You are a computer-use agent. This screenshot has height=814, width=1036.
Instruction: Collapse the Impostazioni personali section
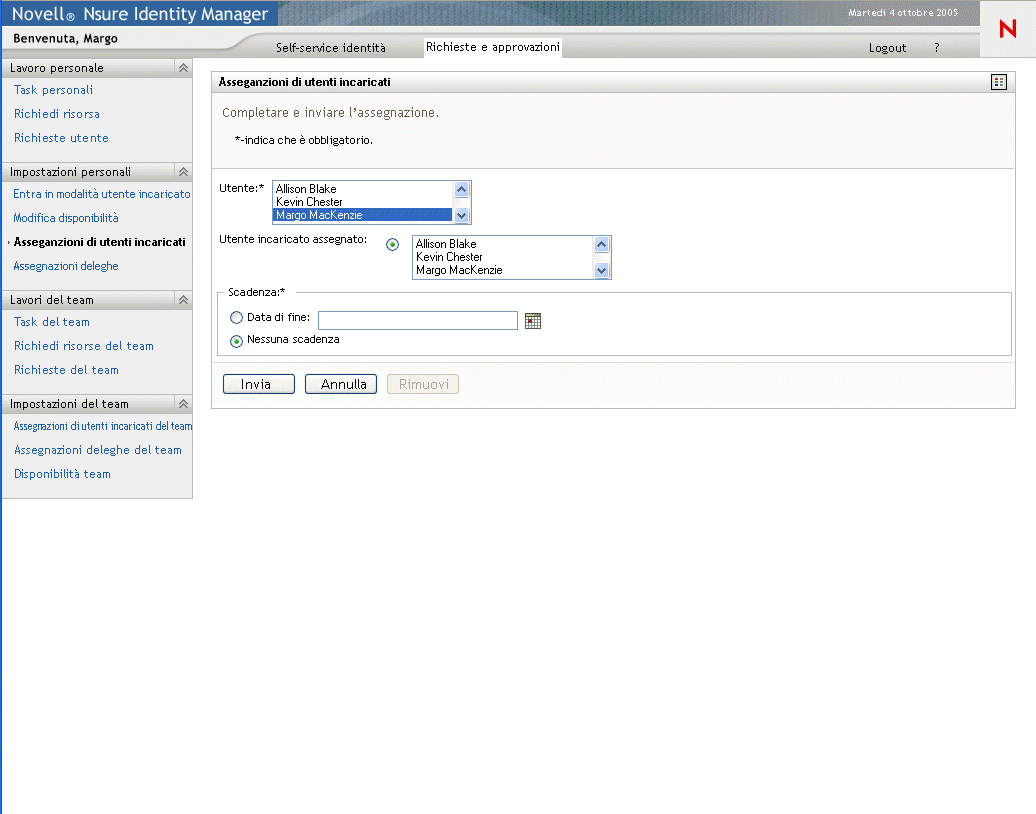[183, 172]
